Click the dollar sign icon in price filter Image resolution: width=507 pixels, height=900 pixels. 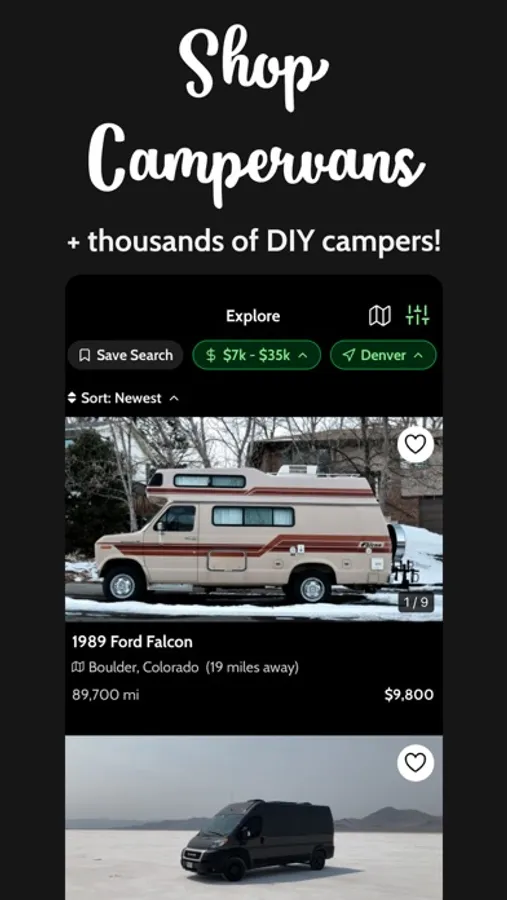211,355
